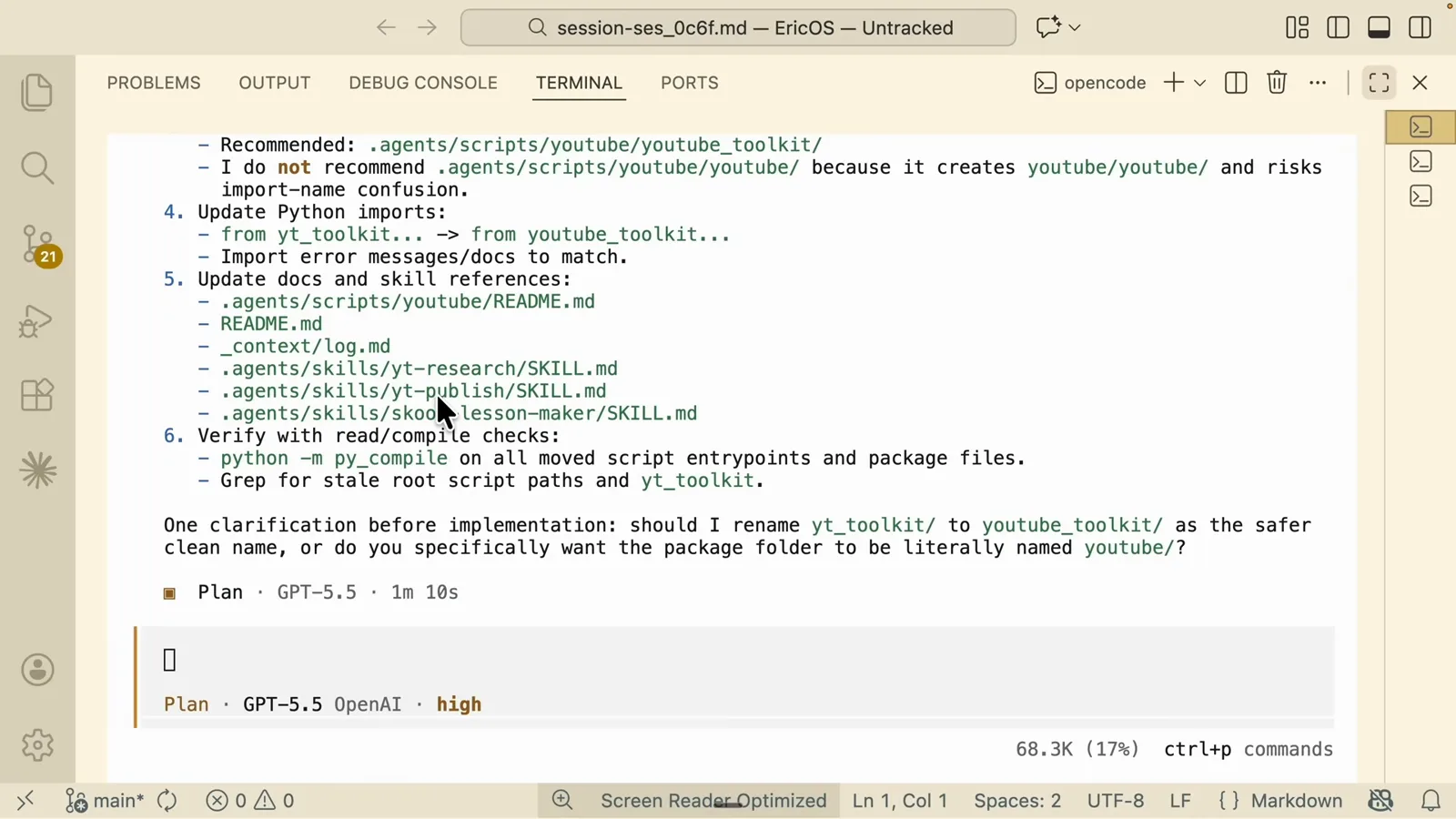Select the first terminal in terminal list

tap(1421, 126)
